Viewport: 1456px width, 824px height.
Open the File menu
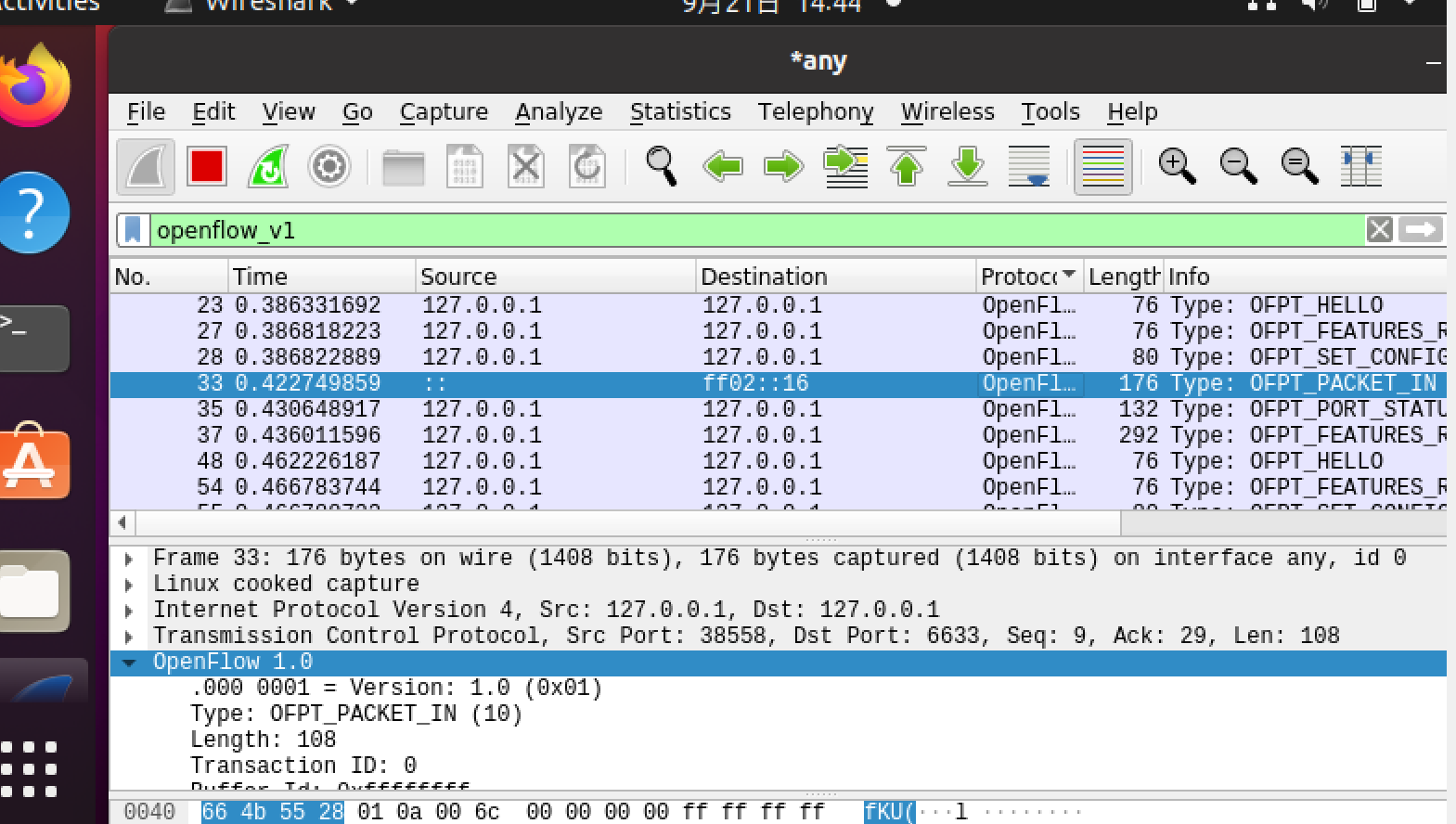(x=146, y=112)
